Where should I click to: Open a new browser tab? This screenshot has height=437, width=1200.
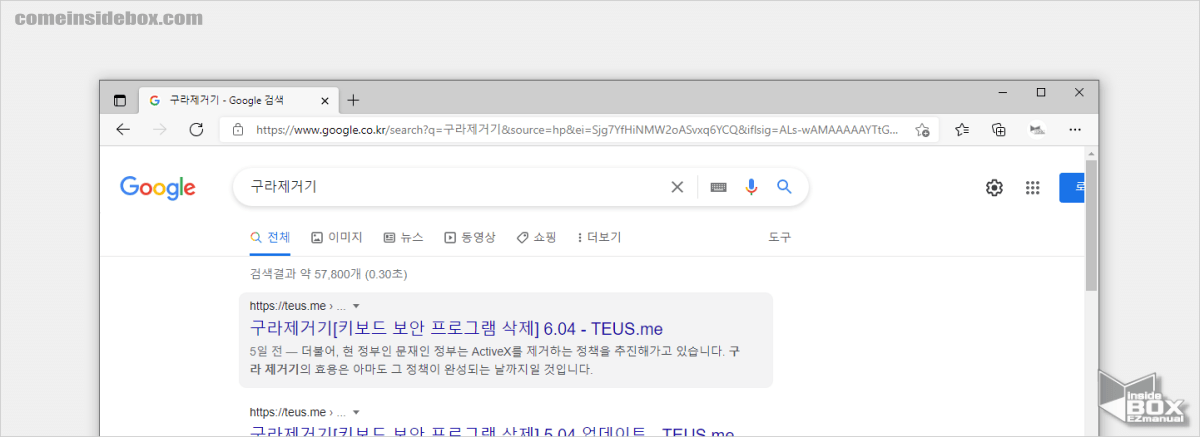point(353,100)
